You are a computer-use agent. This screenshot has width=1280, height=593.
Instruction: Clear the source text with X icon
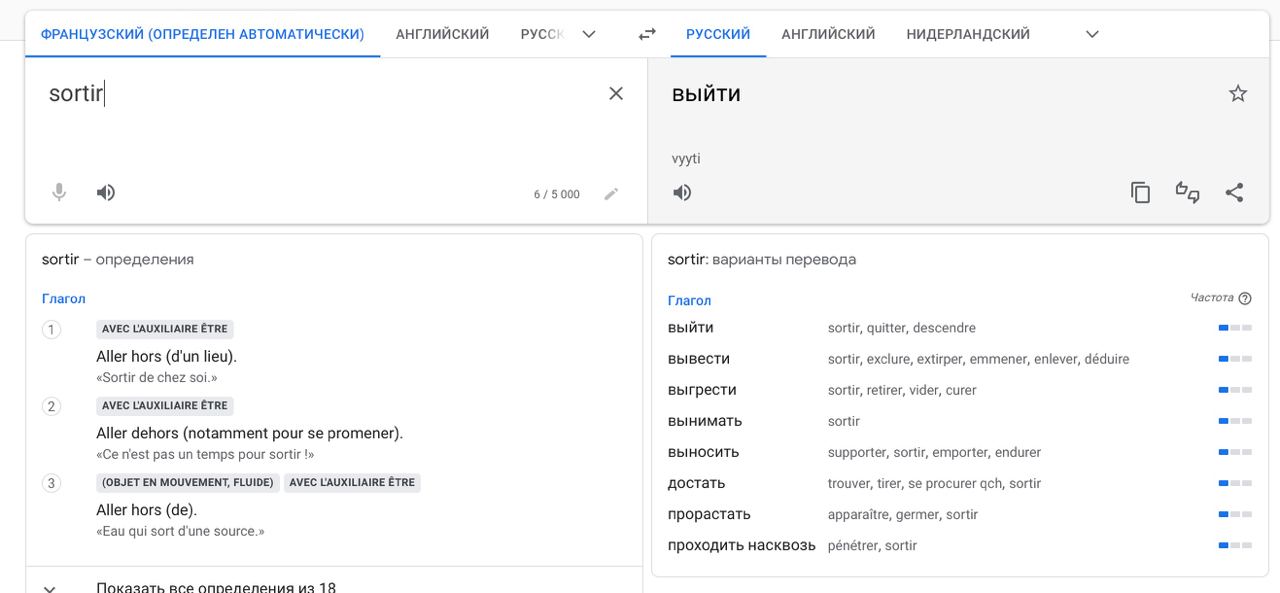click(x=616, y=93)
